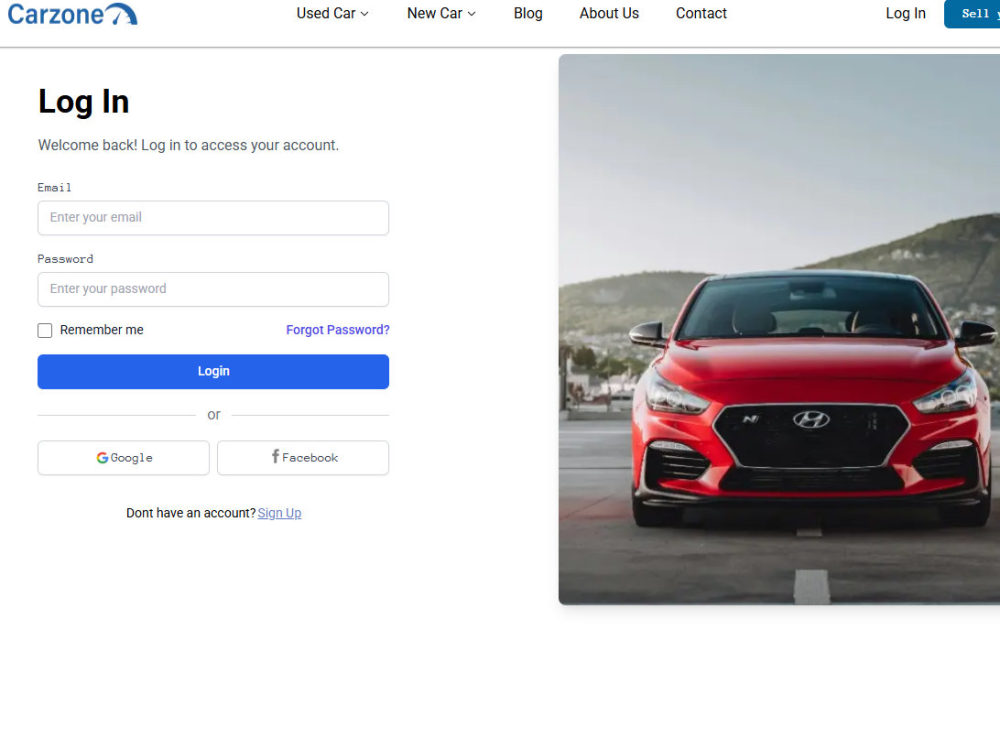The width and height of the screenshot is (1000, 750).
Task: Open the Forgot Password link
Action: pyautogui.click(x=337, y=330)
